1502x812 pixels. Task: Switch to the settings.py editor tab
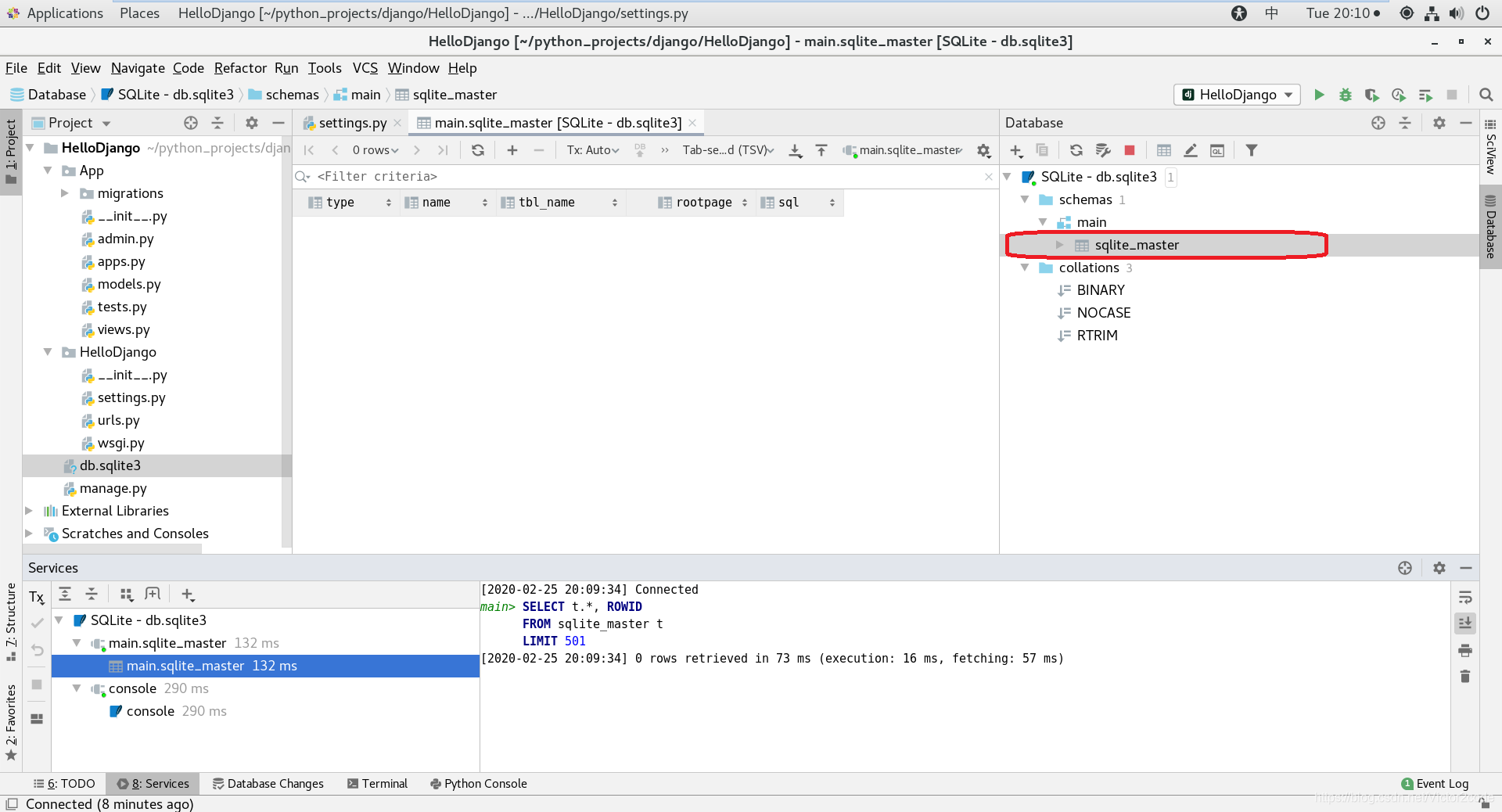[x=352, y=123]
